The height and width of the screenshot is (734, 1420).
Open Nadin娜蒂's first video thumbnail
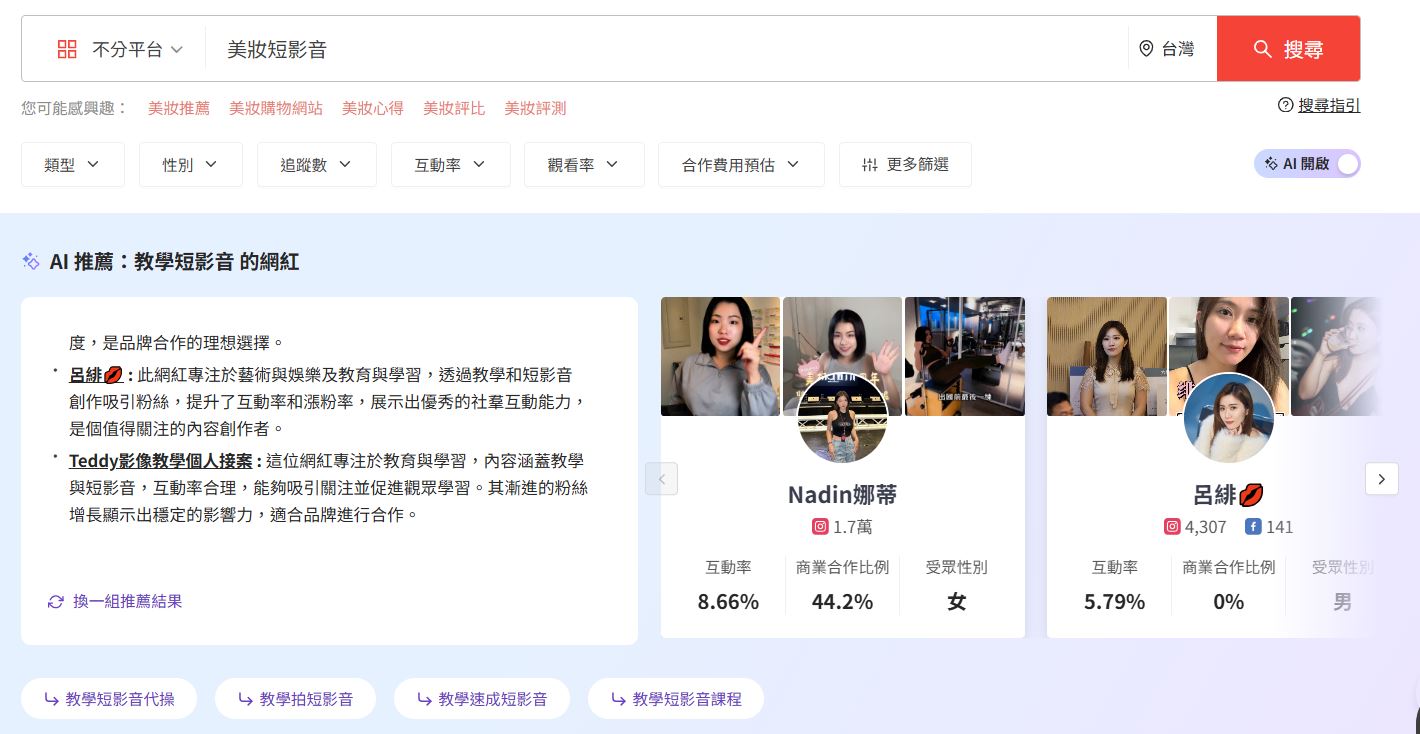(720, 356)
